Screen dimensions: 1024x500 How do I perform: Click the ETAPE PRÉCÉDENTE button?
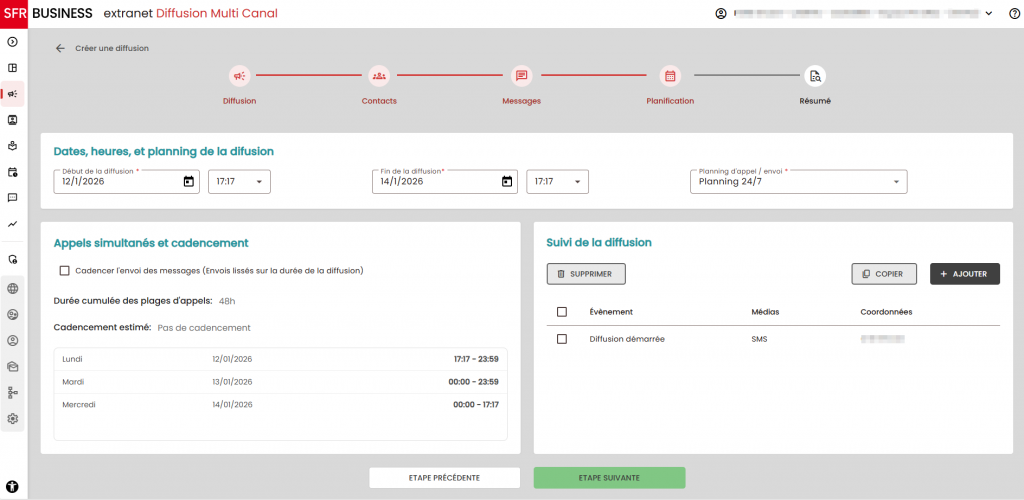pyautogui.click(x=444, y=478)
